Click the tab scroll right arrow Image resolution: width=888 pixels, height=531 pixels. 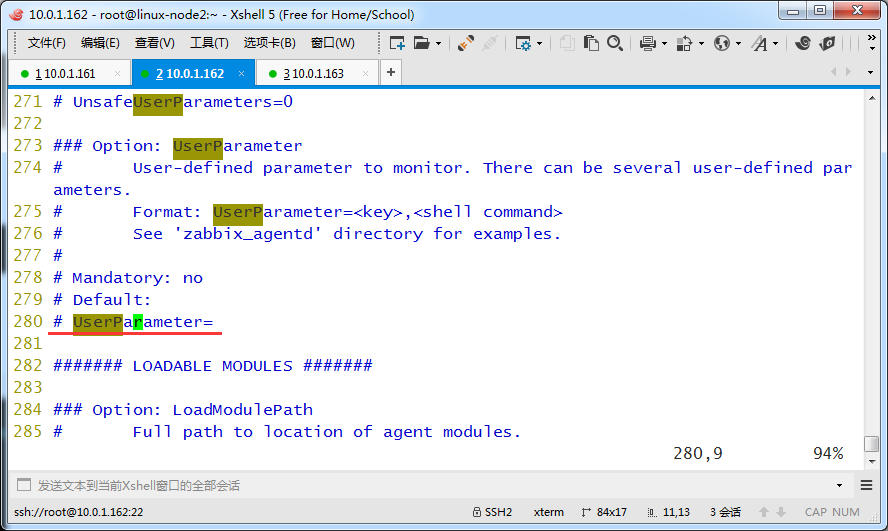pyautogui.click(x=848, y=72)
